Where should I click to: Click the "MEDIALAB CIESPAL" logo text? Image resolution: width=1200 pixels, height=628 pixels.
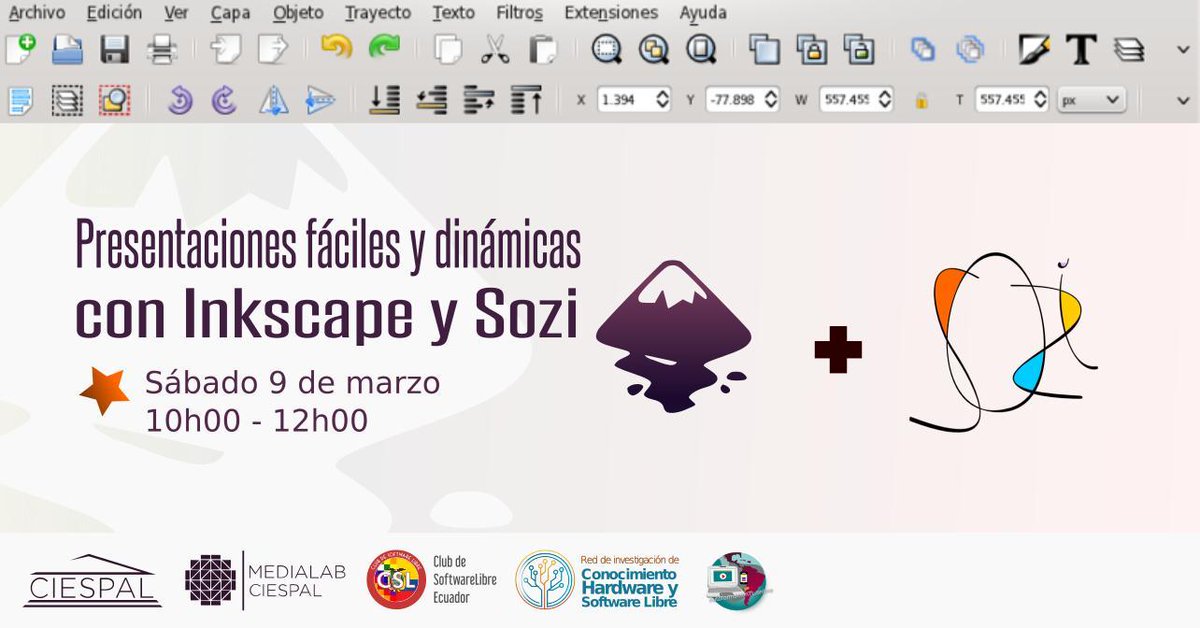point(297,580)
